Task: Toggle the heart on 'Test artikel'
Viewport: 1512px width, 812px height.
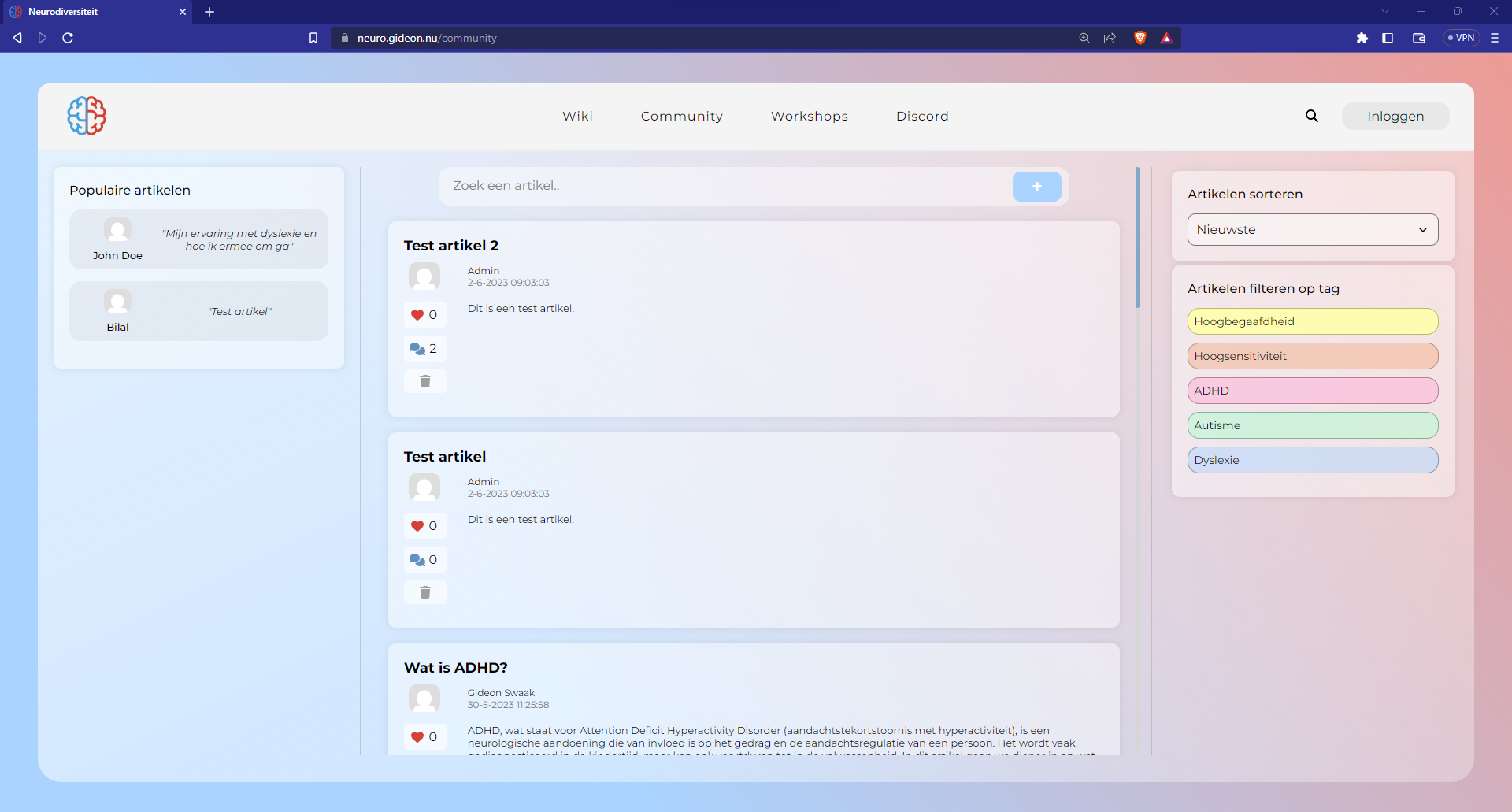Action: click(418, 526)
